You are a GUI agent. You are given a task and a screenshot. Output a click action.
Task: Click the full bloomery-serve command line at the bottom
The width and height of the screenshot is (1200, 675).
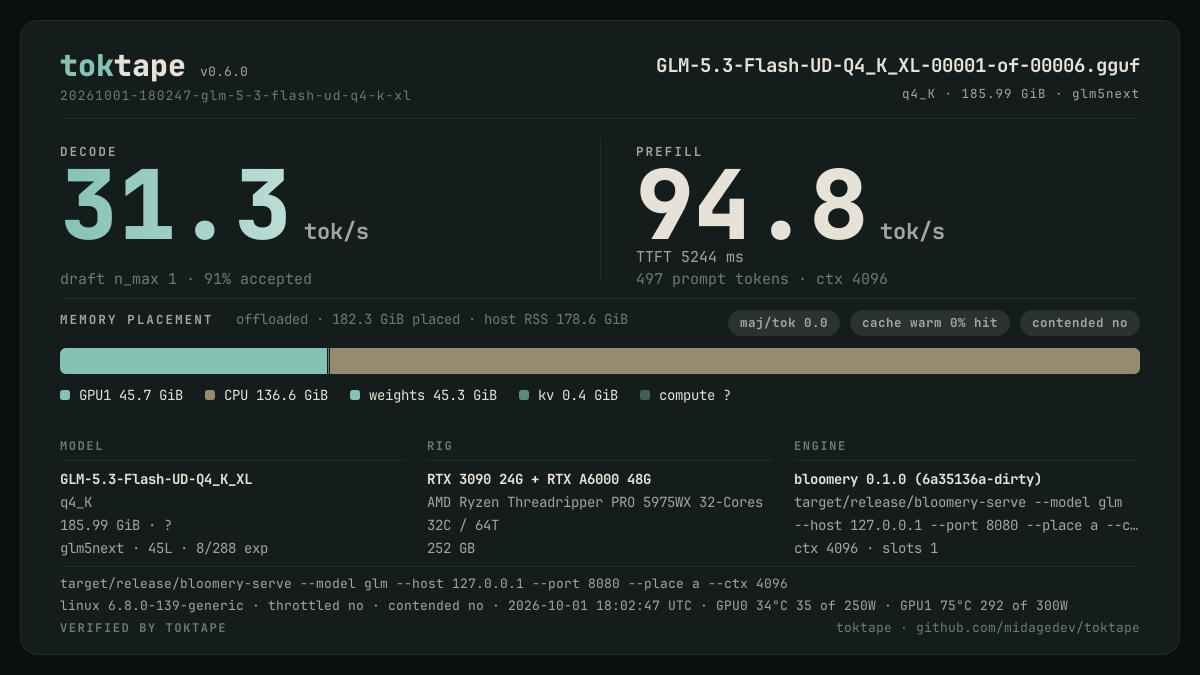pyautogui.click(x=424, y=584)
